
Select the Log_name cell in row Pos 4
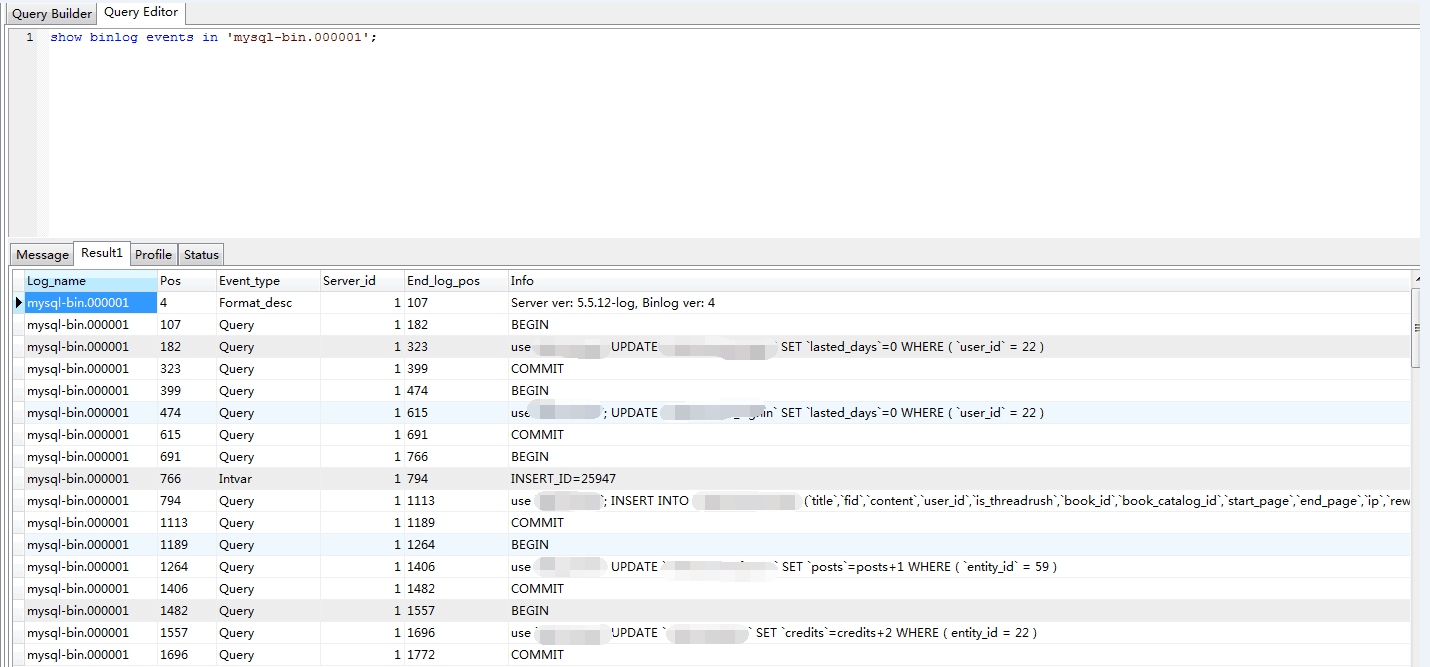[90, 303]
